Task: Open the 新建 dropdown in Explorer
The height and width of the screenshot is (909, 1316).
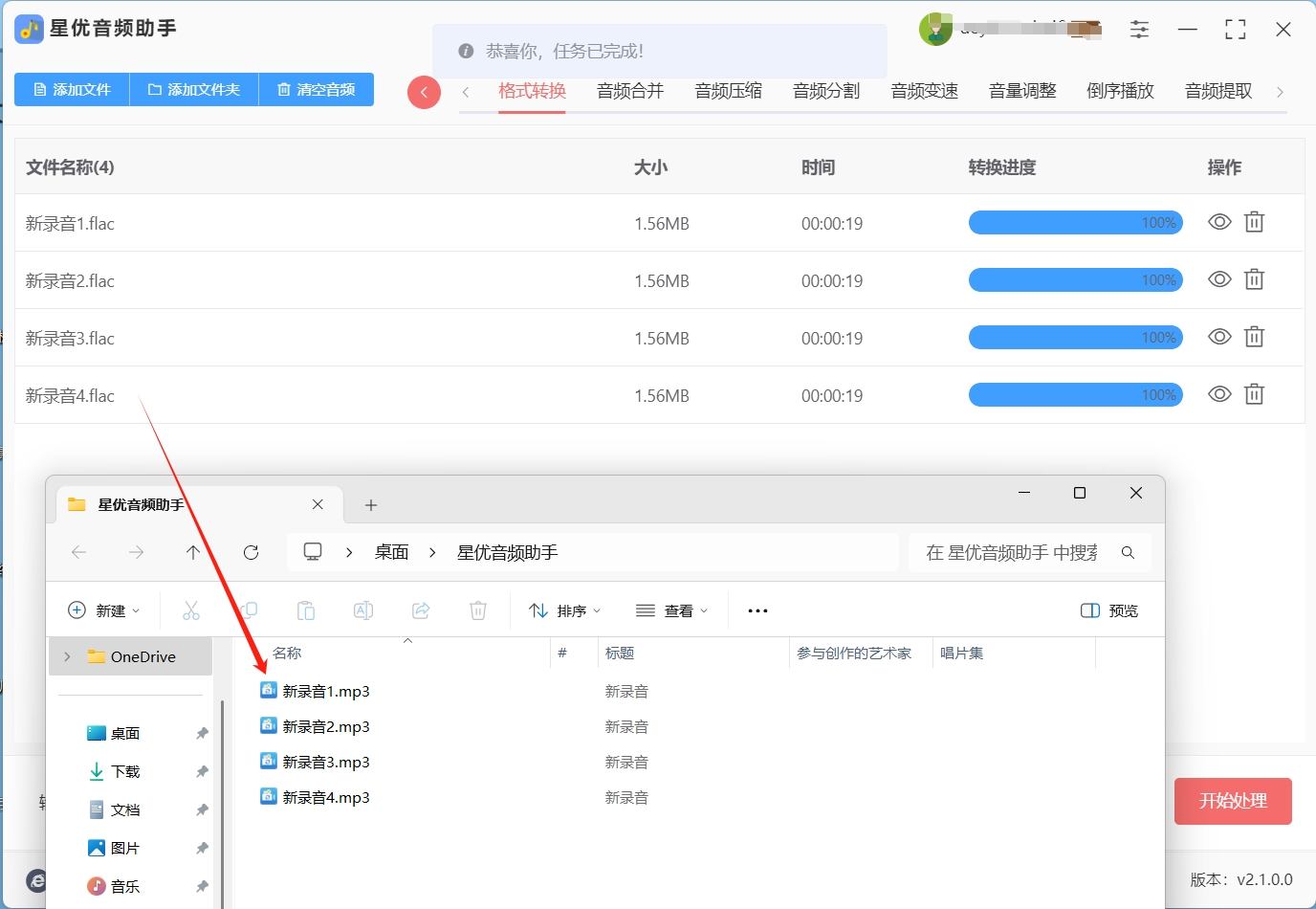Action: 104,610
